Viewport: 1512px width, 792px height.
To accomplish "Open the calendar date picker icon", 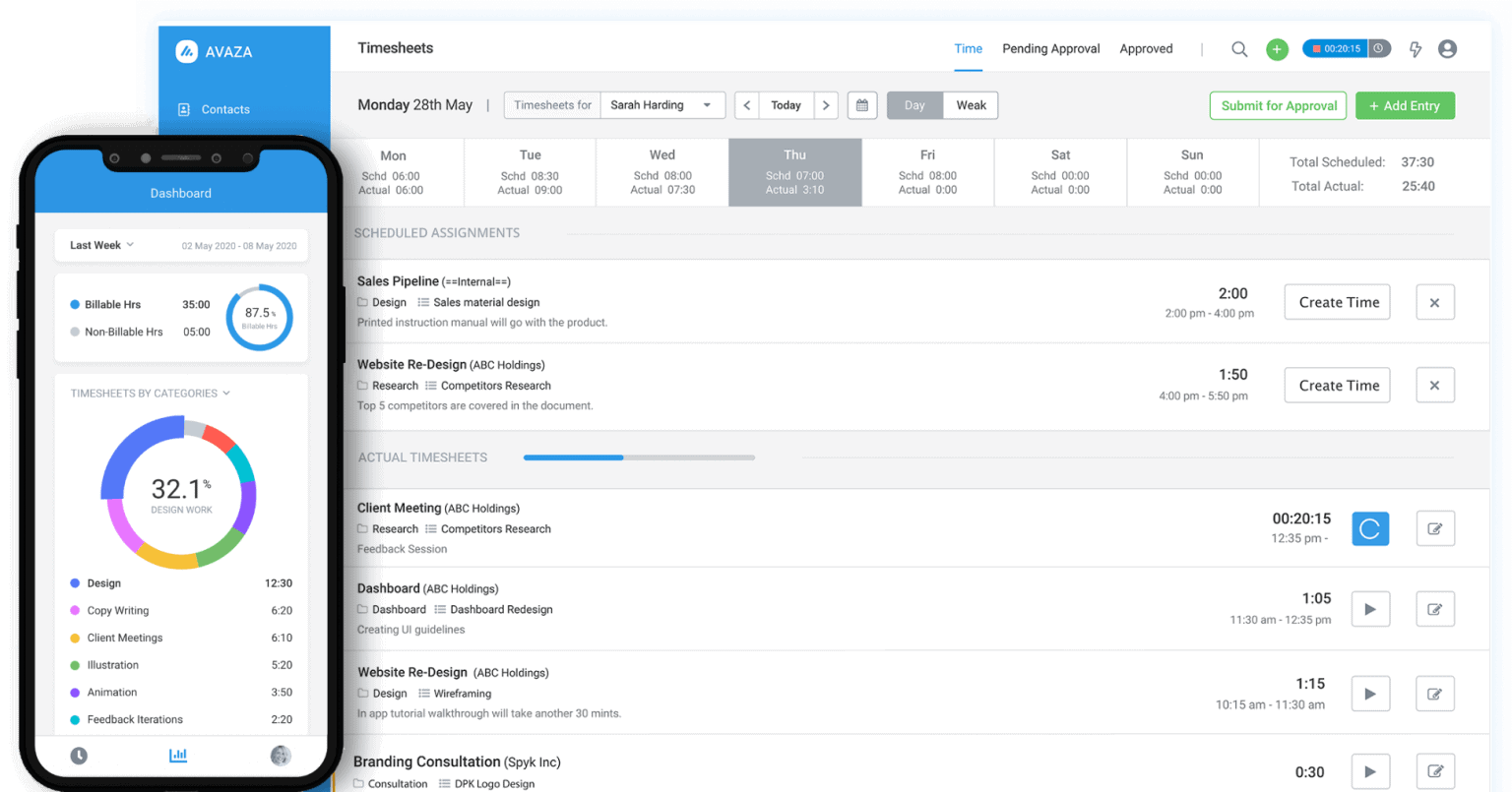I will coord(862,105).
